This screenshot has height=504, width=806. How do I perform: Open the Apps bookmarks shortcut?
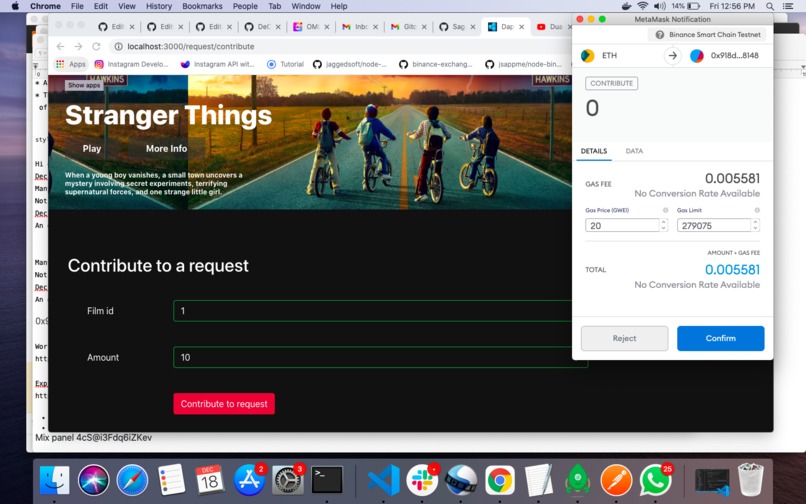point(71,64)
